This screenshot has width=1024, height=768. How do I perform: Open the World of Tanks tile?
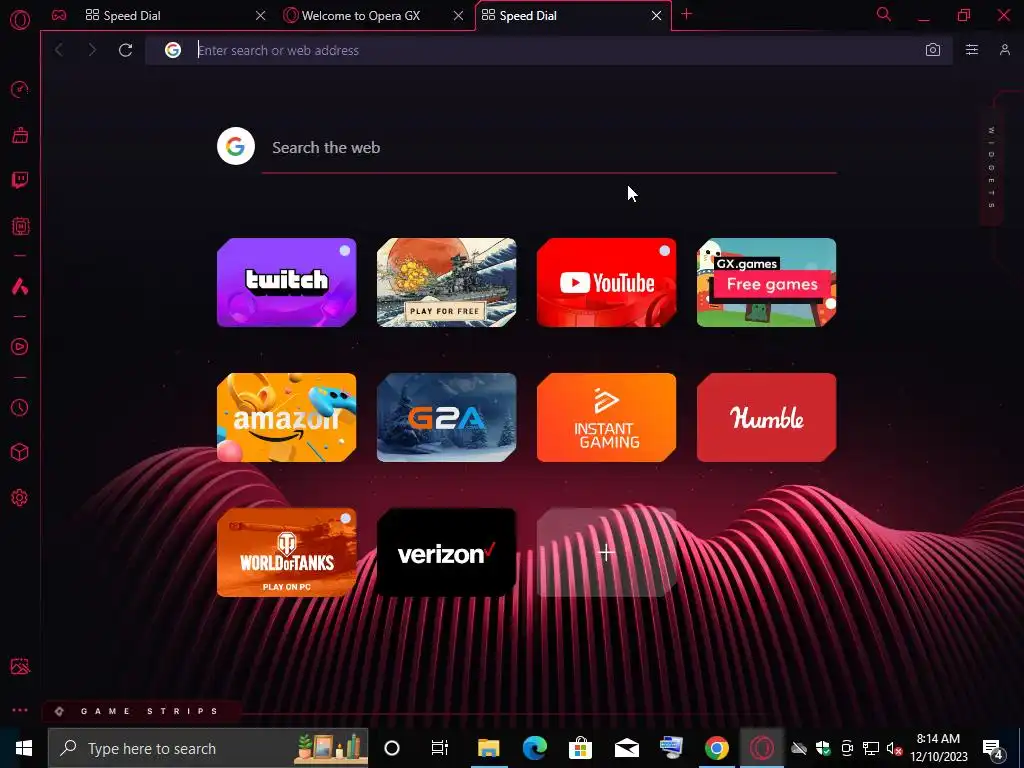pos(287,552)
